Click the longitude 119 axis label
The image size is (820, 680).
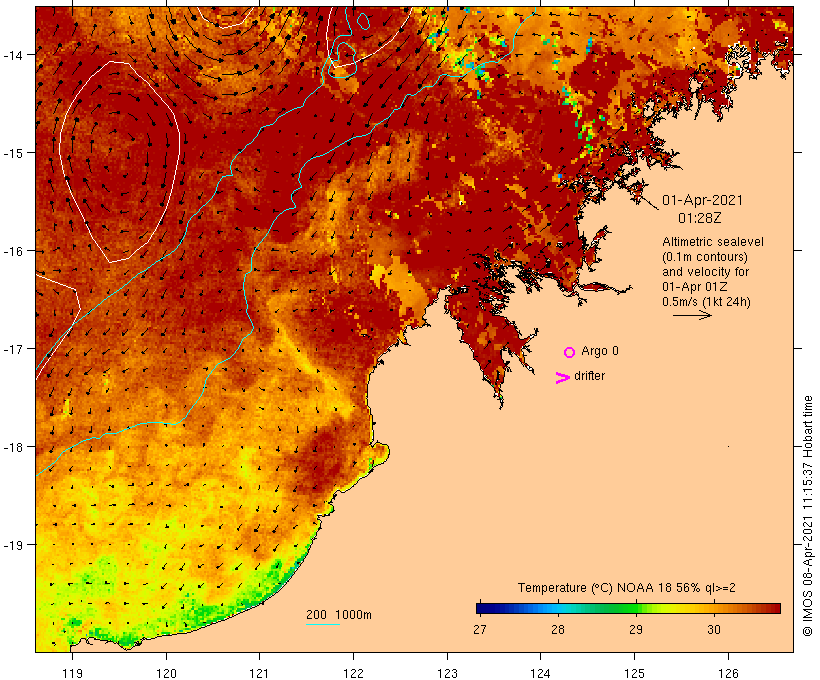pyautogui.click(x=72, y=673)
